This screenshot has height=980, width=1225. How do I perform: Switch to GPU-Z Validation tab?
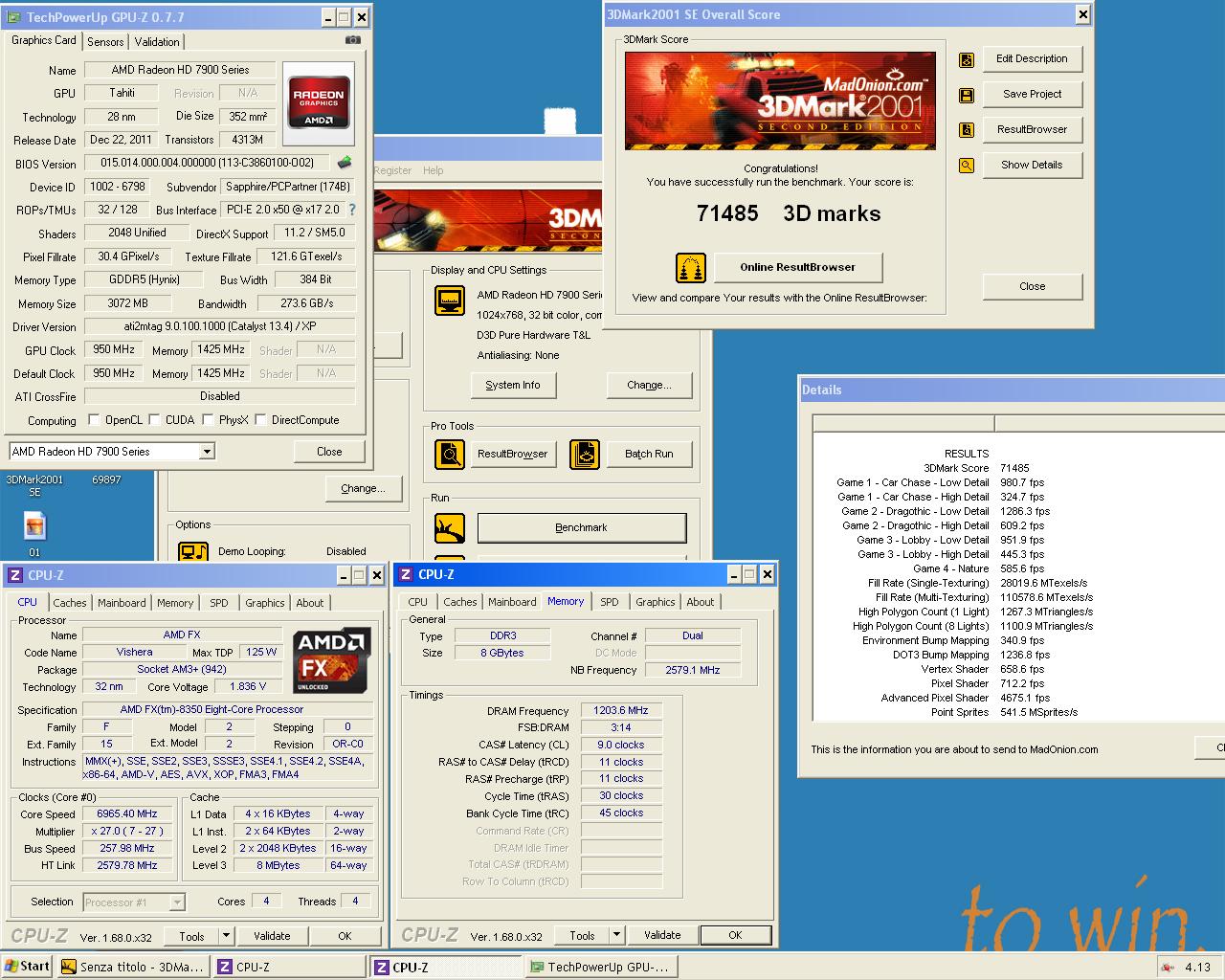click(157, 42)
